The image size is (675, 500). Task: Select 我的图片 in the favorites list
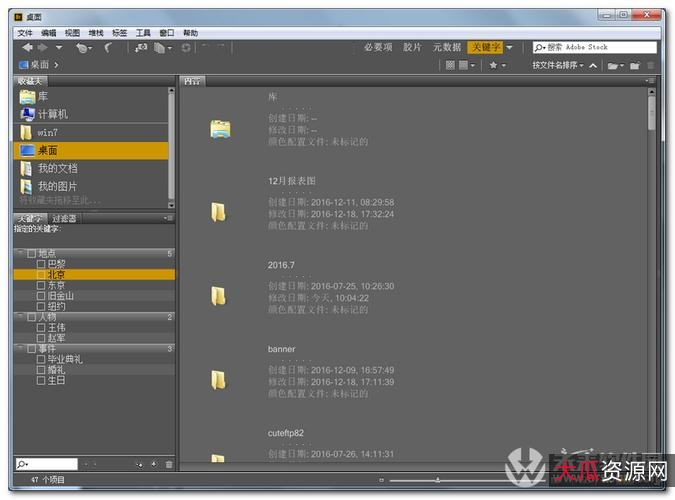tap(90, 186)
